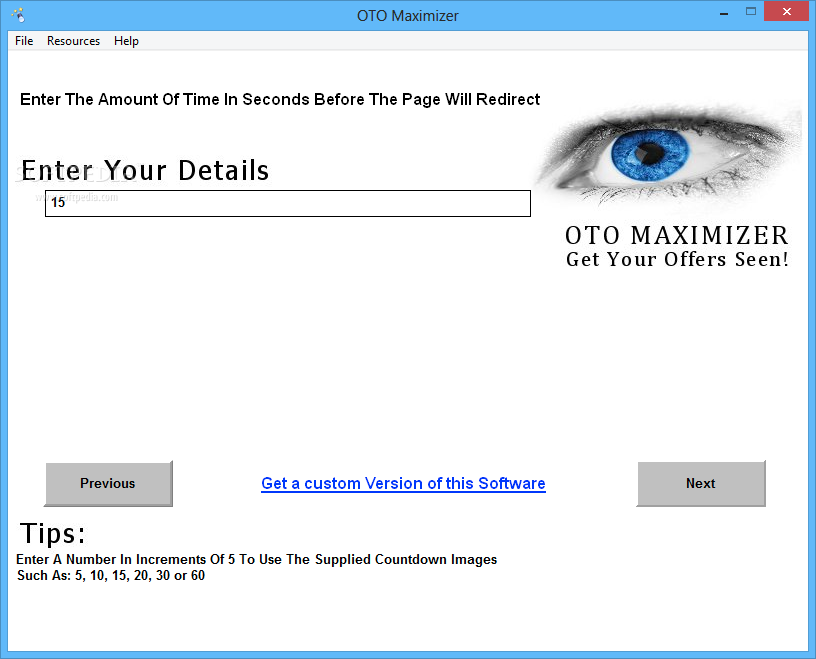Open the Help menu
The width and height of the screenshot is (816, 659).
(126, 41)
